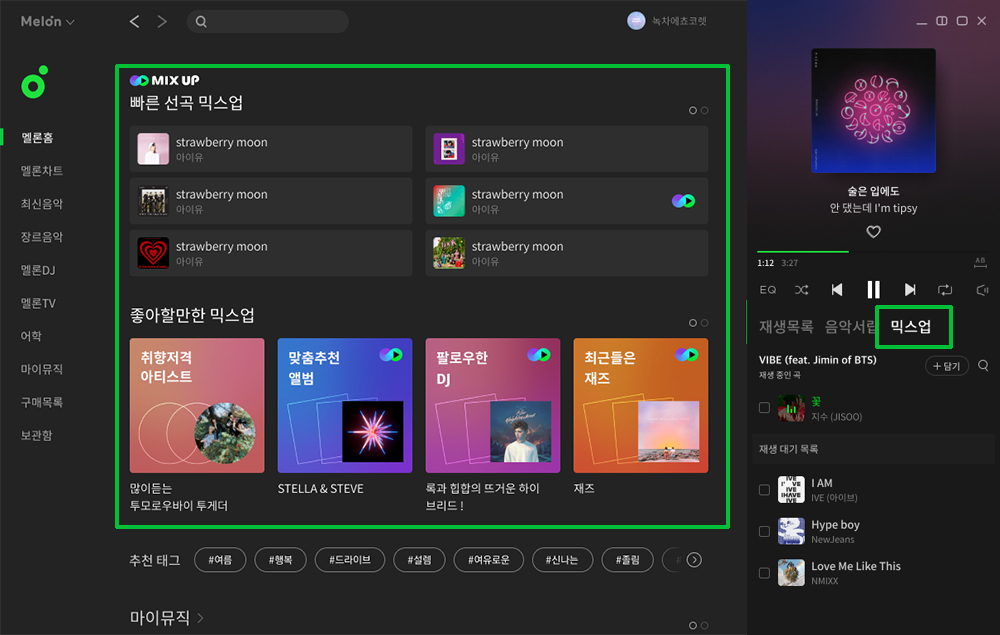Open 구매목록 in the sidebar

[x=41, y=402]
